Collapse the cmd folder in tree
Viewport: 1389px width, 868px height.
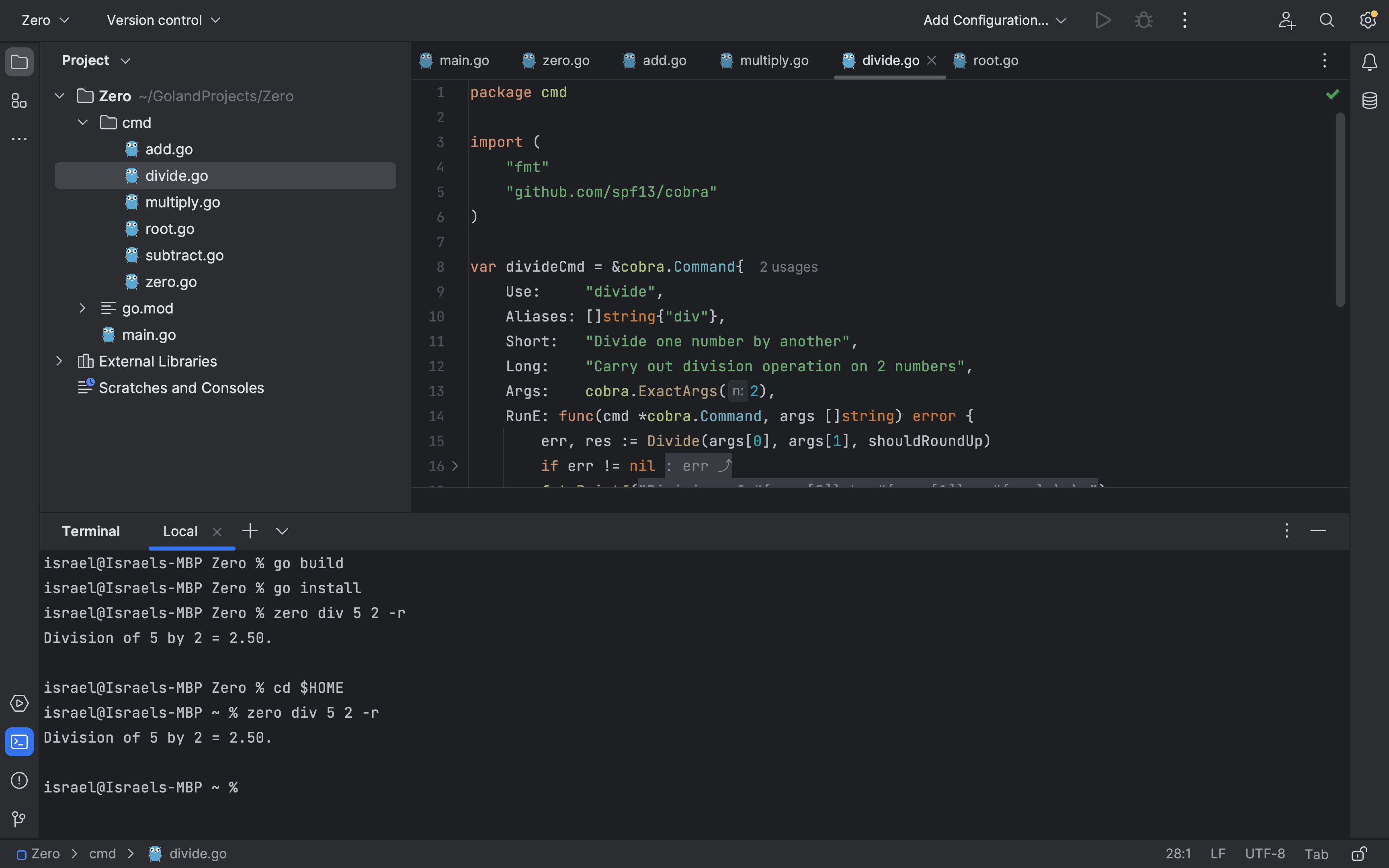(83, 122)
